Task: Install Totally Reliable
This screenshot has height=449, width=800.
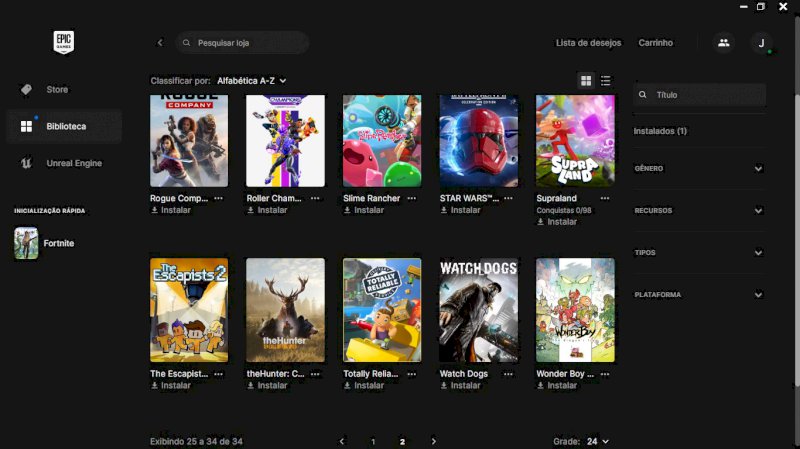Action: [x=364, y=386]
